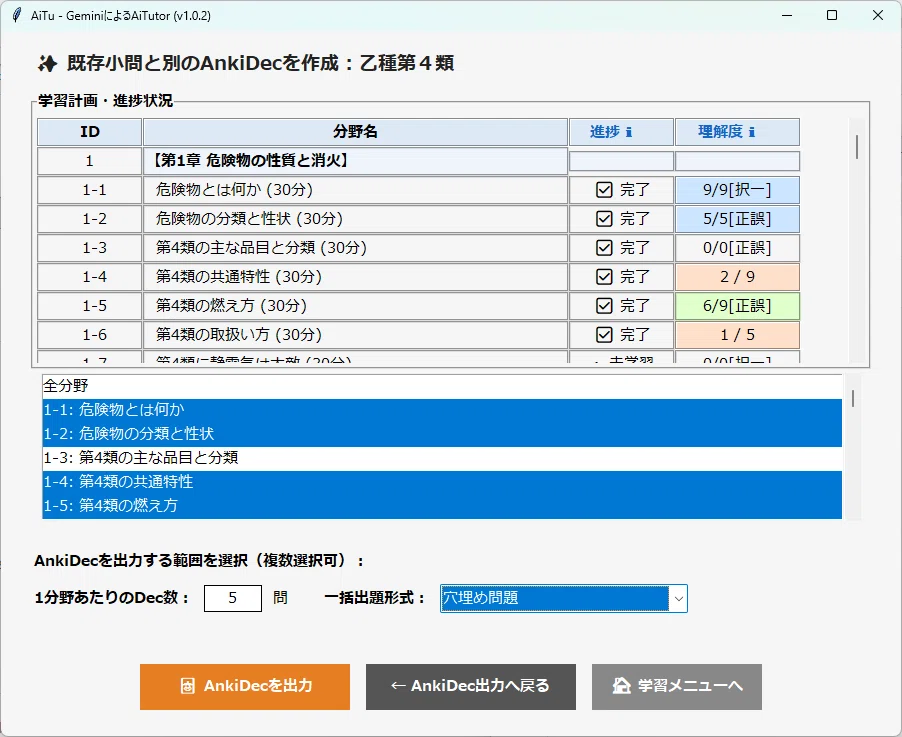The image size is (902, 737).
Task: Click the card icon on AnkiDecを出力 button
Action: (188, 686)
